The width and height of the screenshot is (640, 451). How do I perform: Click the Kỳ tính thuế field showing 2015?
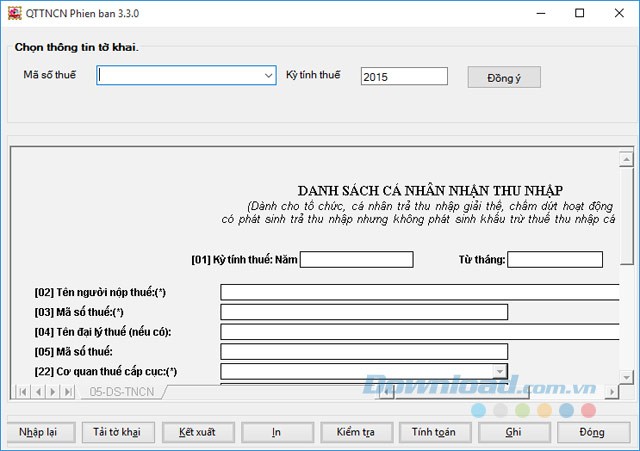pos(404,77)
